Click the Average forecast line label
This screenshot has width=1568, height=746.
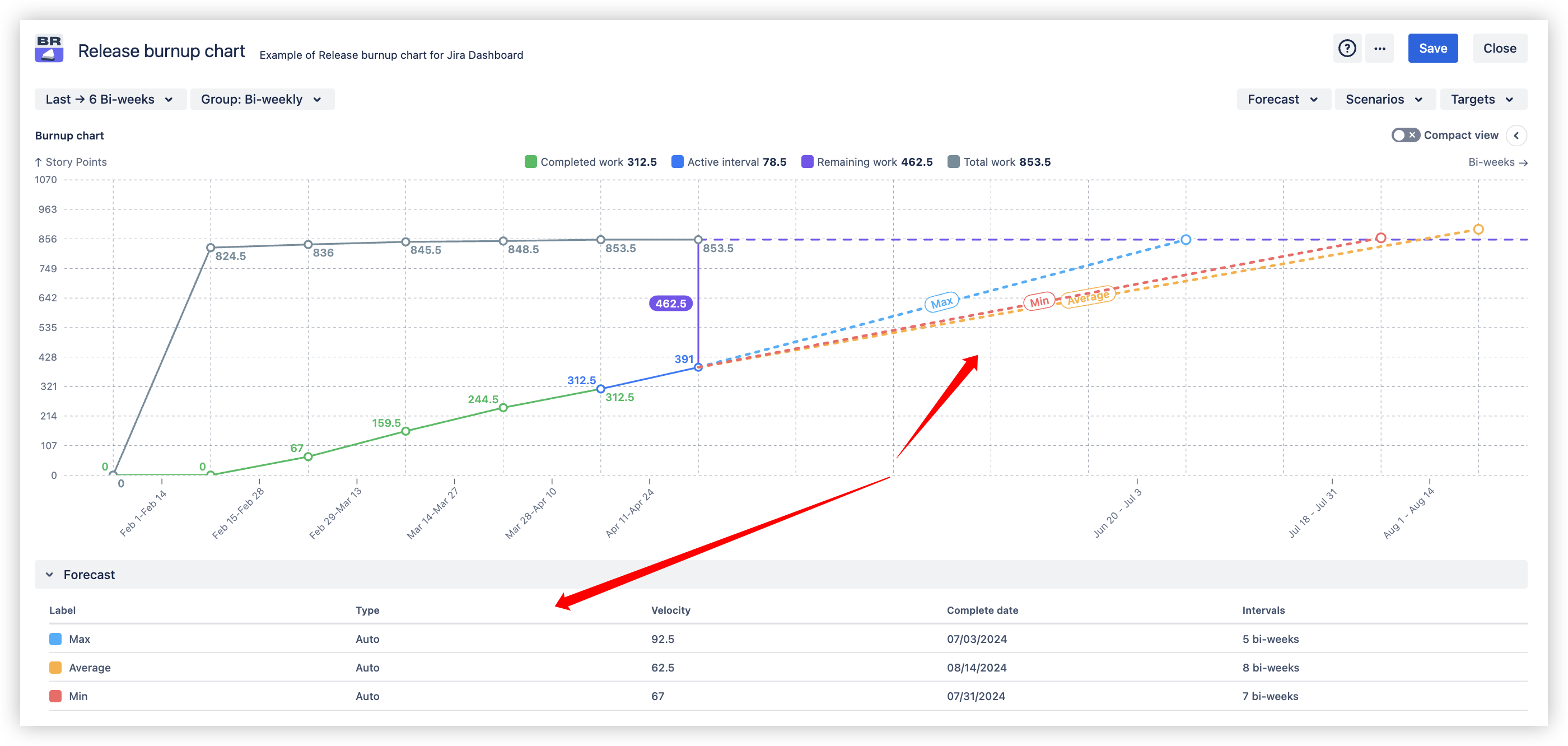click(1088, 297)
